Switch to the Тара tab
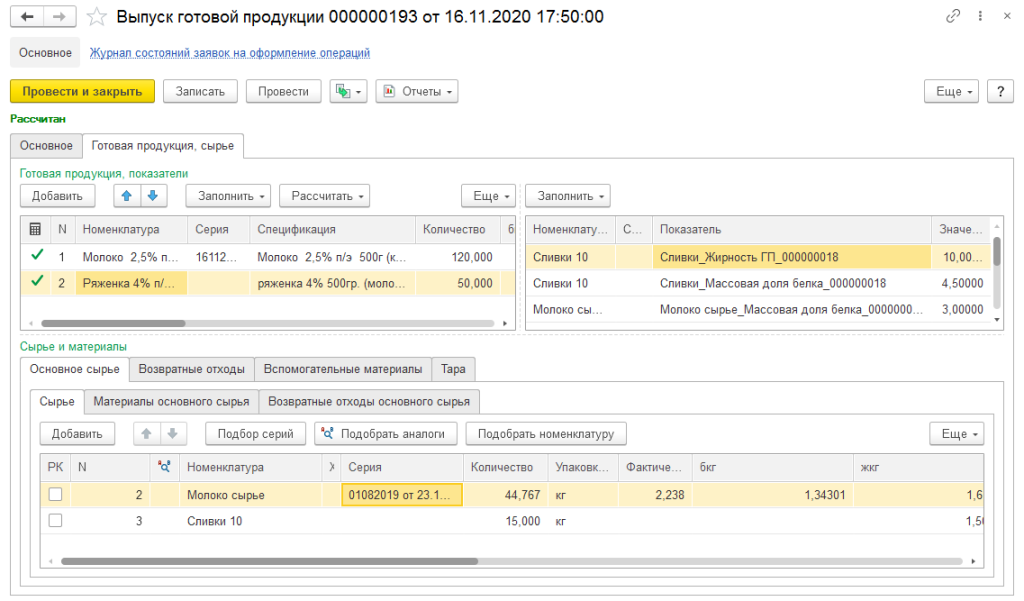1024x601 pixels. (453, 369)
